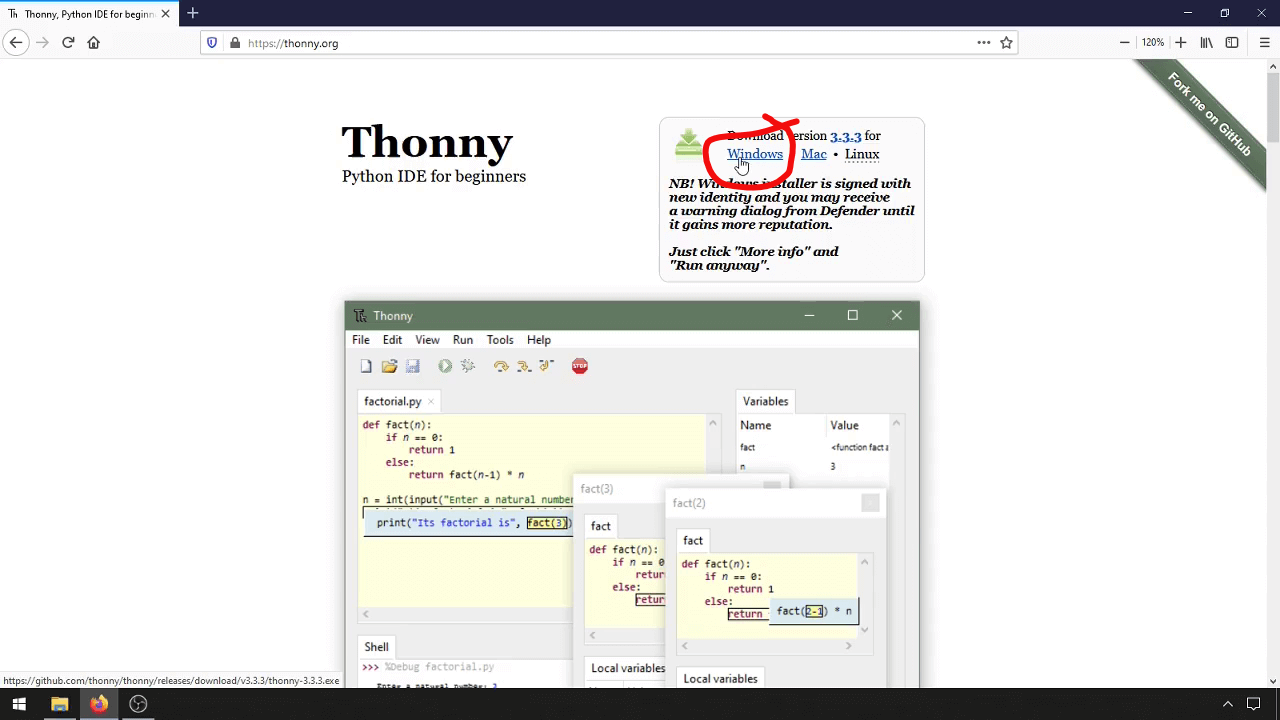Select the Thonny, Python IDE tab

(88, 14)
